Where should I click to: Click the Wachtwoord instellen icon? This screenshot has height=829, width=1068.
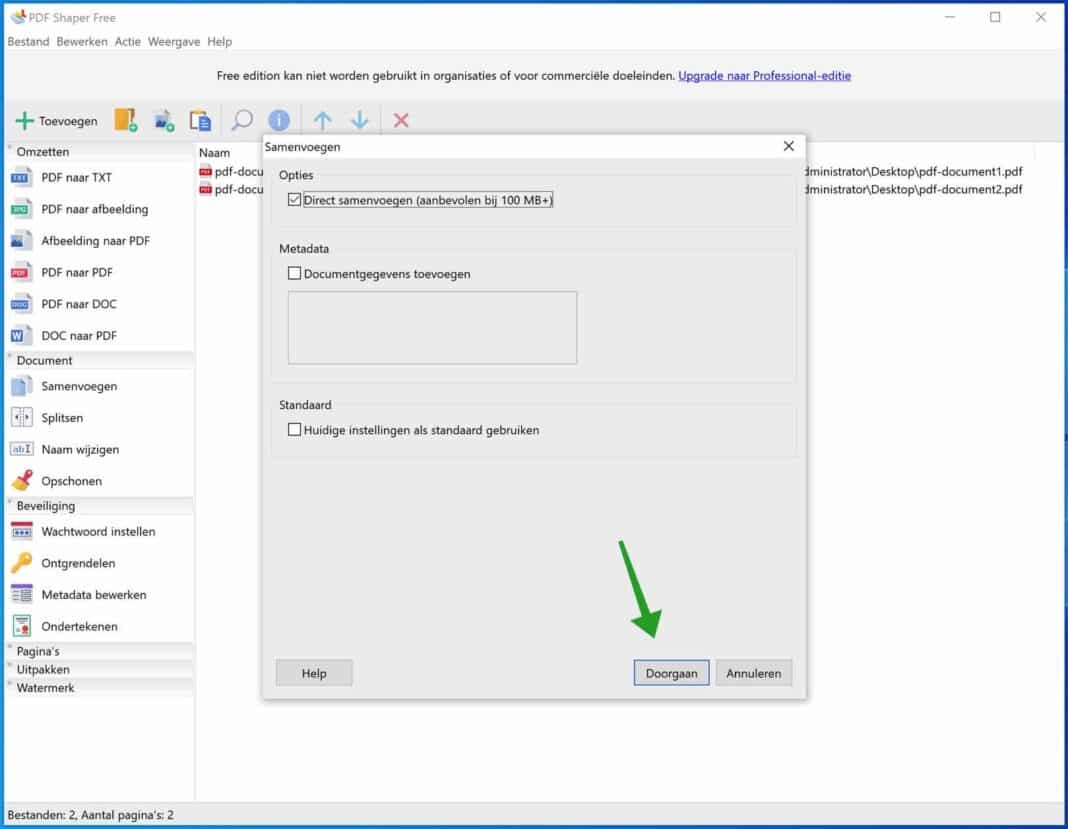(x=21, y=531)
